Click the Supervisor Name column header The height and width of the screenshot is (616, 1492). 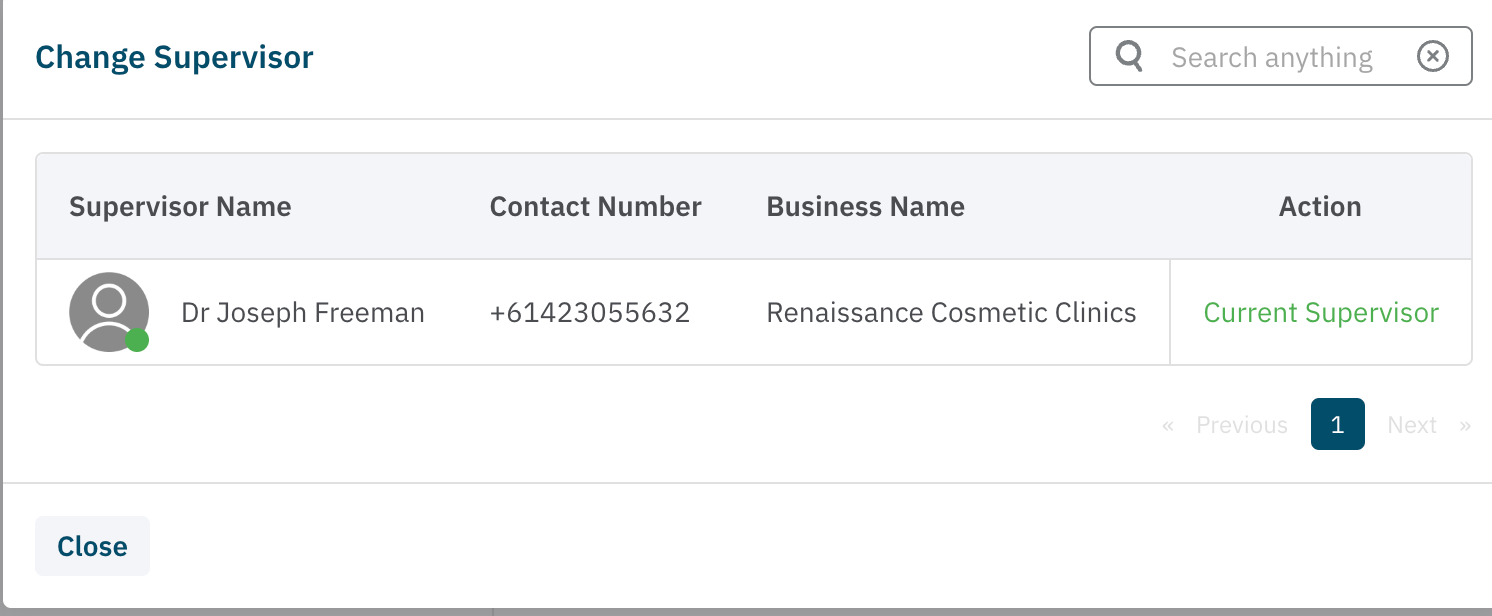pos(180,207)
